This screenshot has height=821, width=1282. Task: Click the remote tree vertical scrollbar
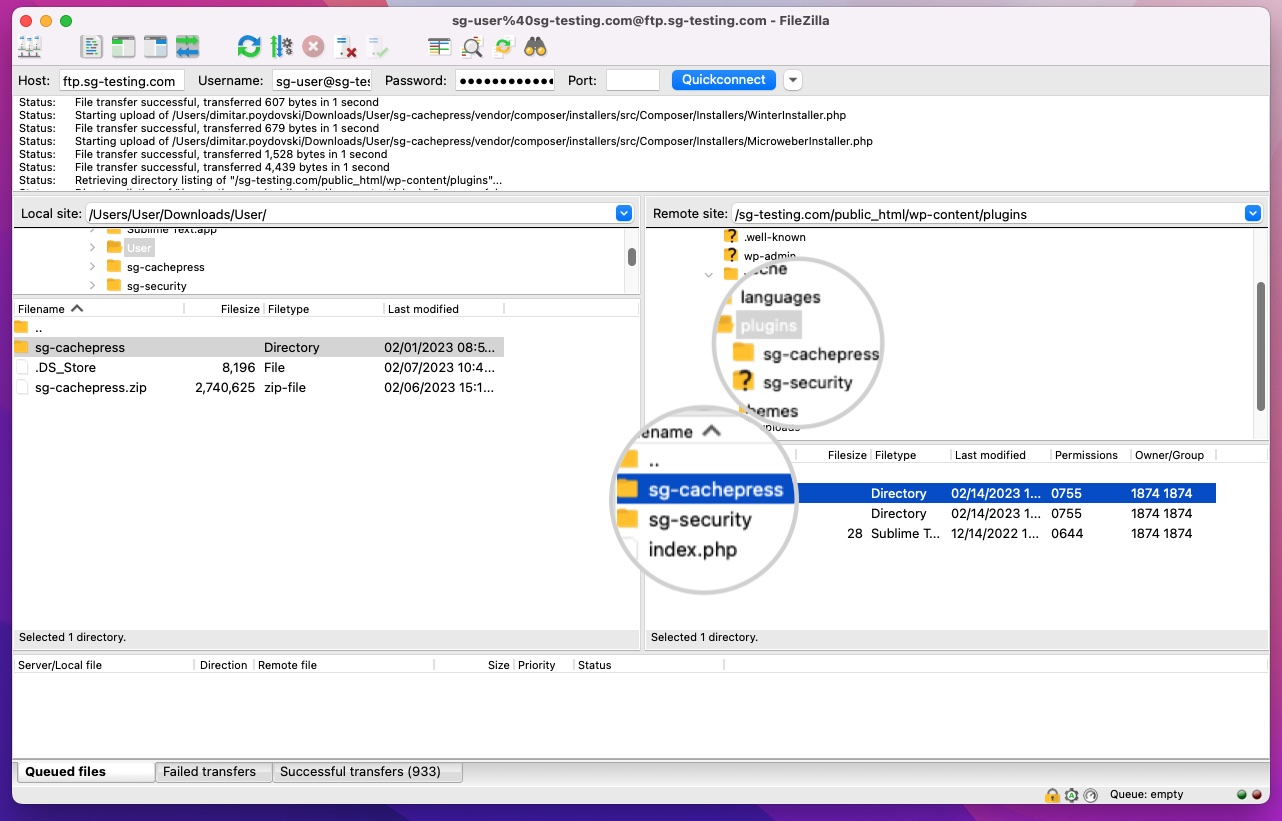(x=1259, y=345)
